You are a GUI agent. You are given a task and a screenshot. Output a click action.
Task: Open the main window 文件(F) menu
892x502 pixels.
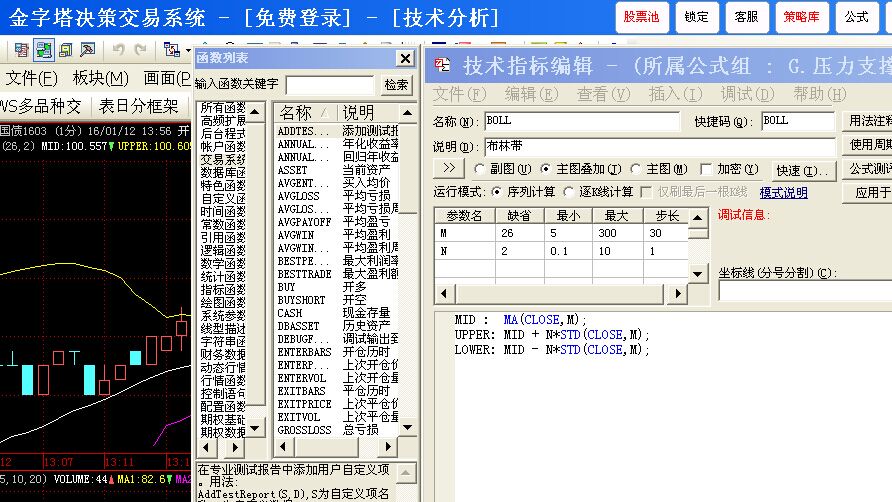[31, 78]
